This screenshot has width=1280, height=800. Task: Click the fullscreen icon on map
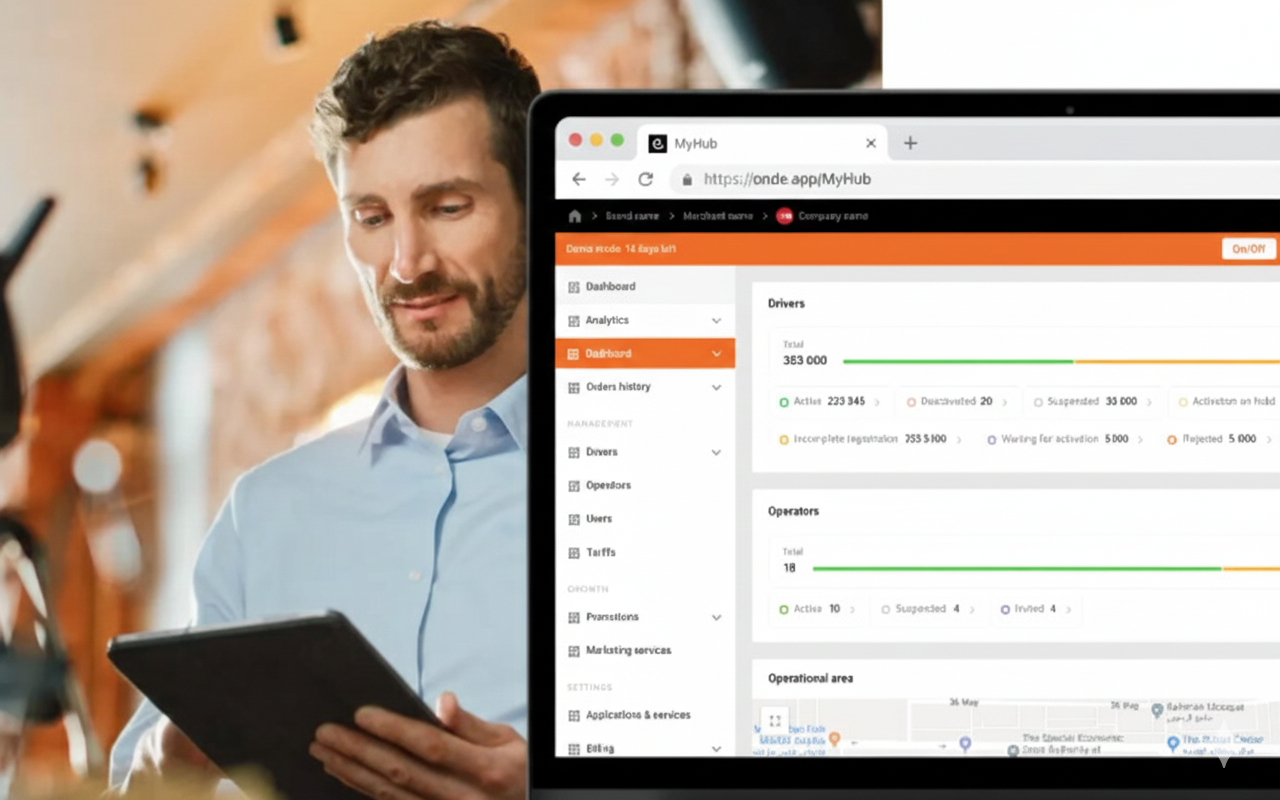tap(774, 721)
